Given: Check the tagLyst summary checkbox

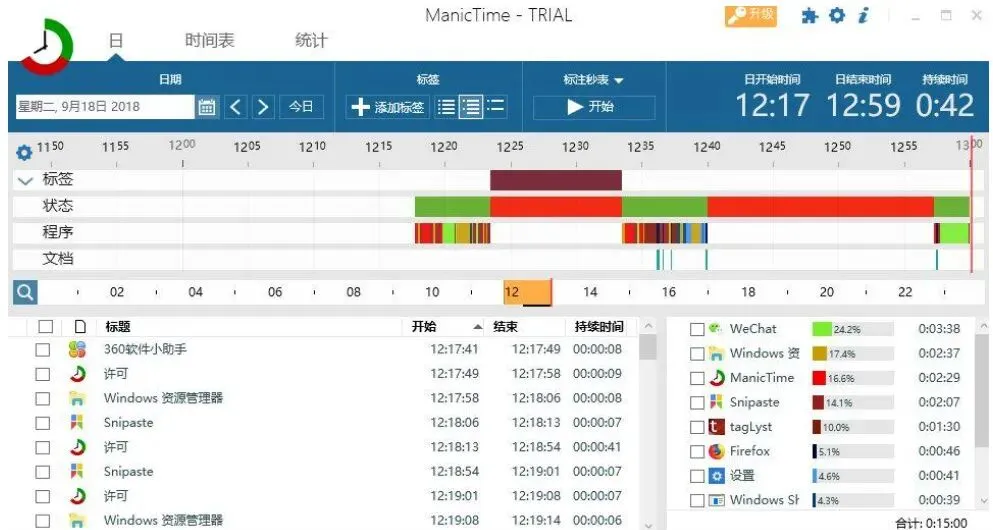Looking at the screenshot, I should [x=697, y=427].
